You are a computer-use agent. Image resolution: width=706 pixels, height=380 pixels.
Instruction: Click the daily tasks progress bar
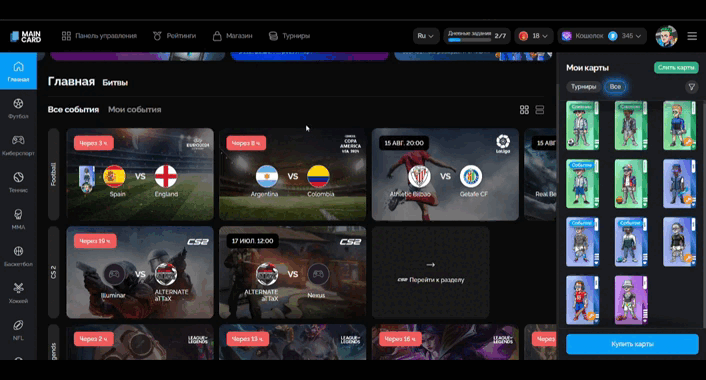click(469, 40)
